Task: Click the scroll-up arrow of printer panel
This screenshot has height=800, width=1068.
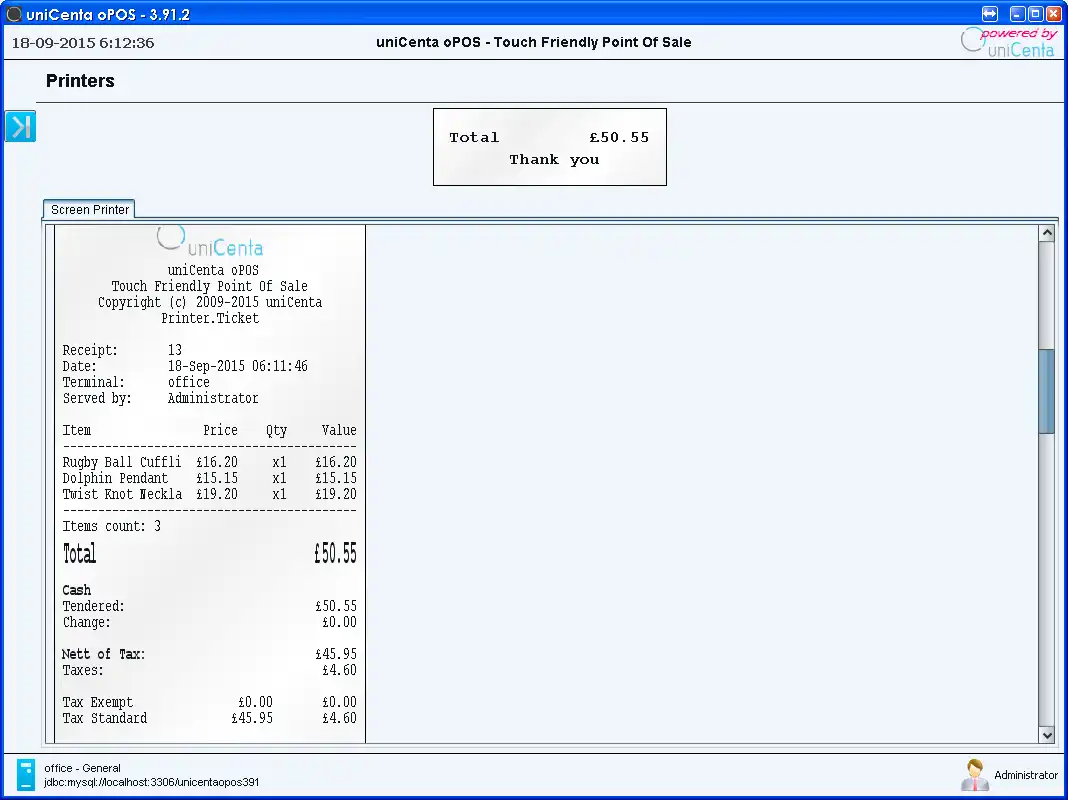Action: [1046, 231]
